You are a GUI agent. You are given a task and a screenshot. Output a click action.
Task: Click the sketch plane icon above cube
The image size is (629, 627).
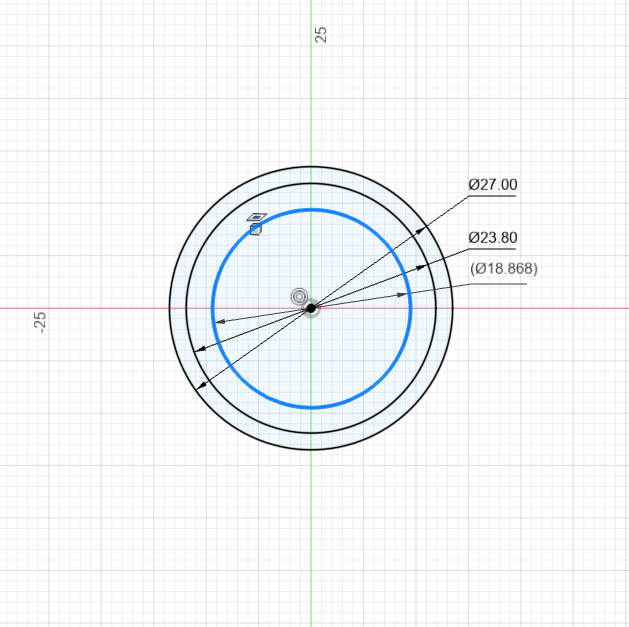click(257, 217)
